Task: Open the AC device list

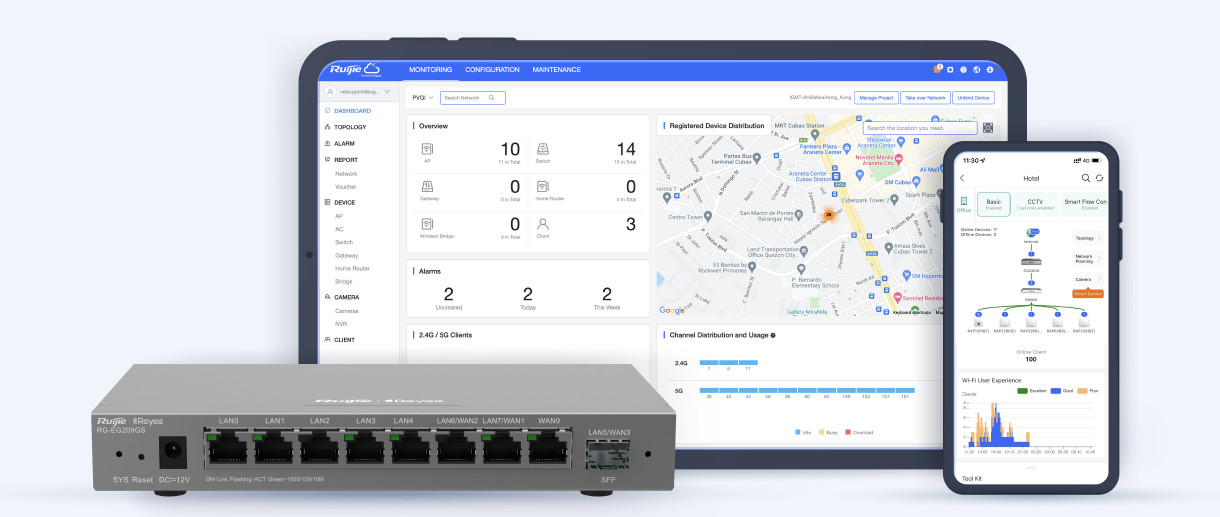Action: [x=339, y=229]
